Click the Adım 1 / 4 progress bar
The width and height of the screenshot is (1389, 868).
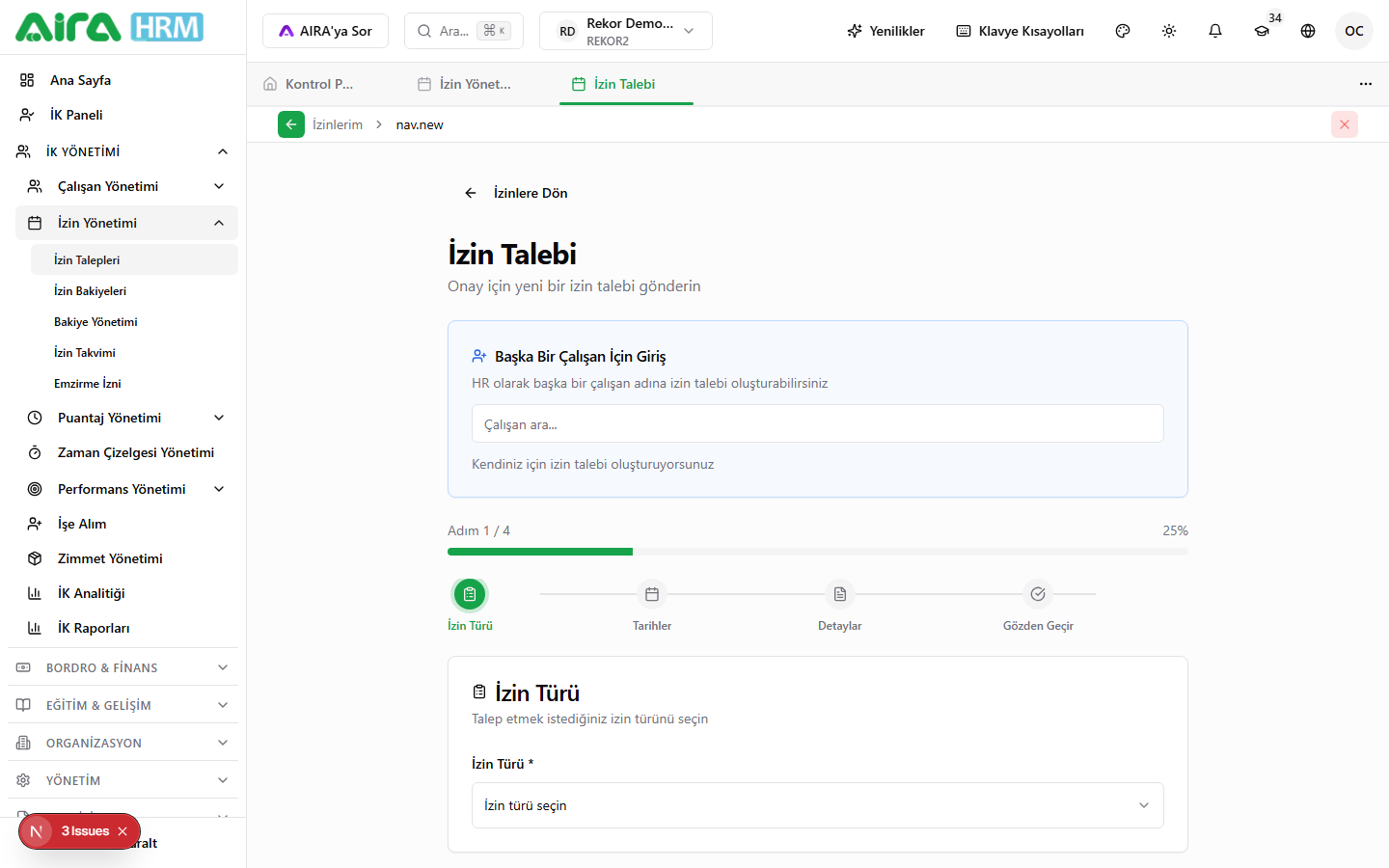pyautogui.click(x=818, y=552)
